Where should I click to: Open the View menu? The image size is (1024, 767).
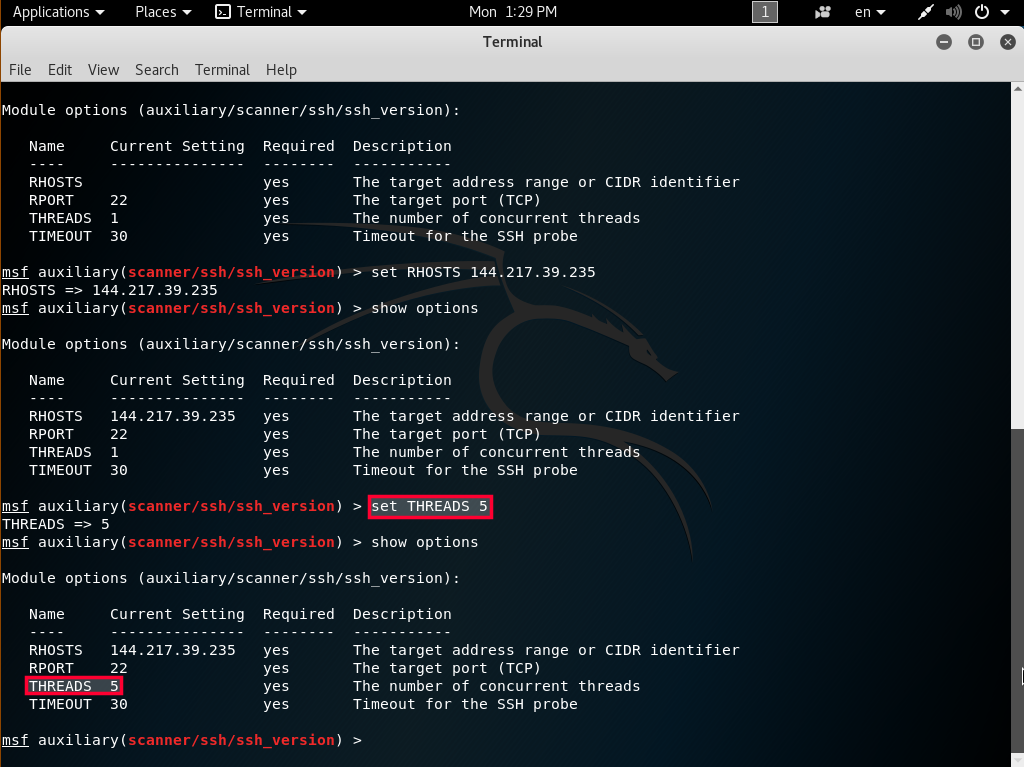point(103,70)
